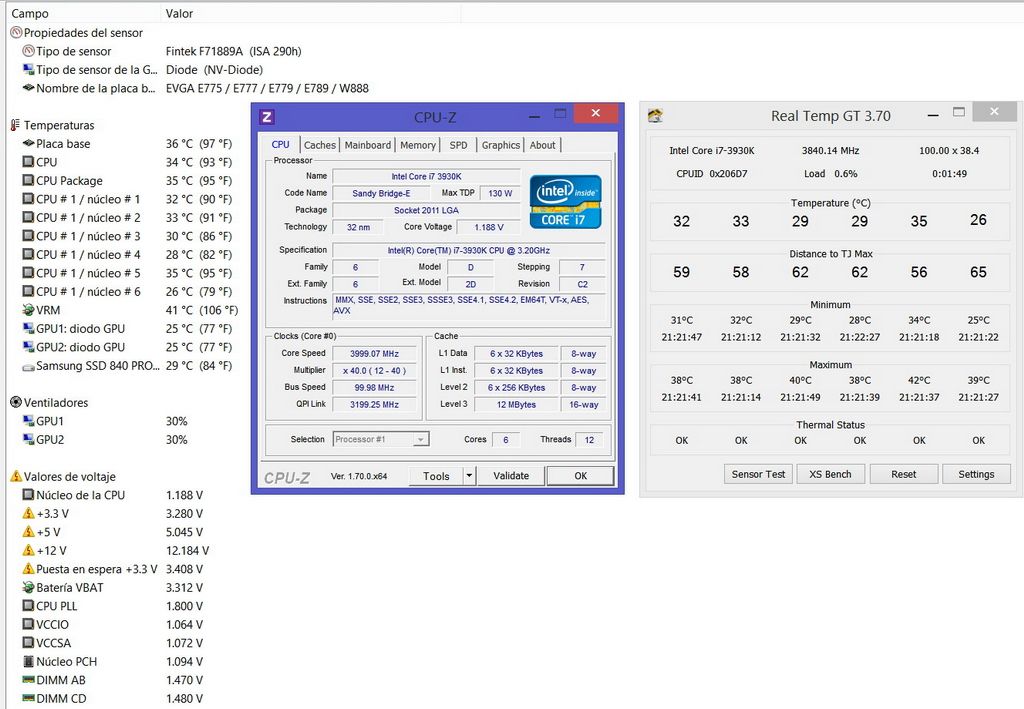
Task: Click Sensor Test in Real Temp
Action: 758,474
